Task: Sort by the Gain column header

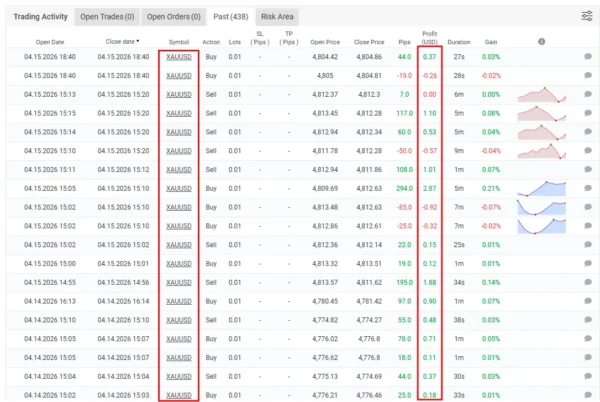Action: [491, 42]
